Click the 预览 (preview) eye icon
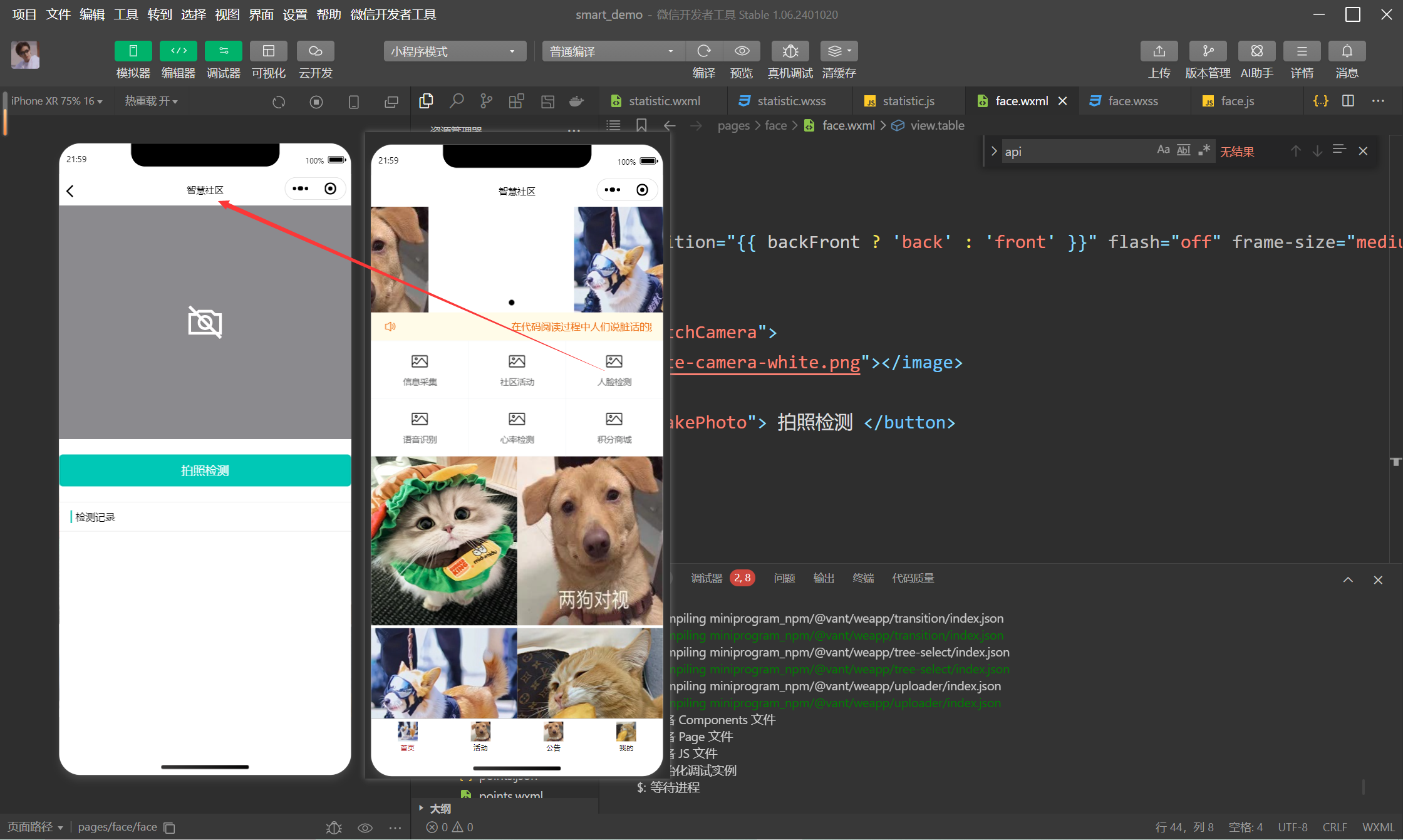Viewport: 1403px width, 840px height. [x=742, y=51]
